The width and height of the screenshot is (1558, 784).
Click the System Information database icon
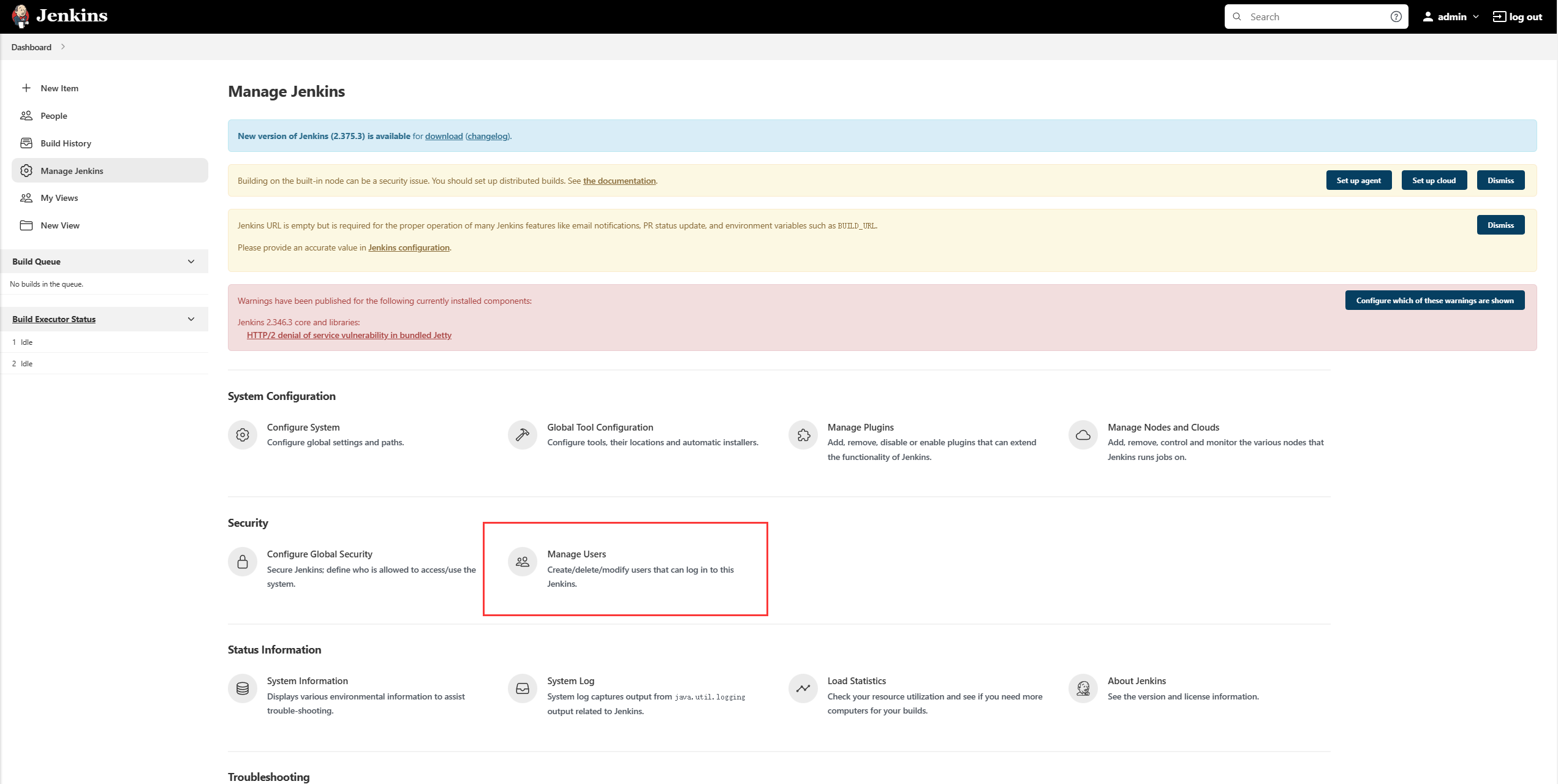[x=243, y=688]
